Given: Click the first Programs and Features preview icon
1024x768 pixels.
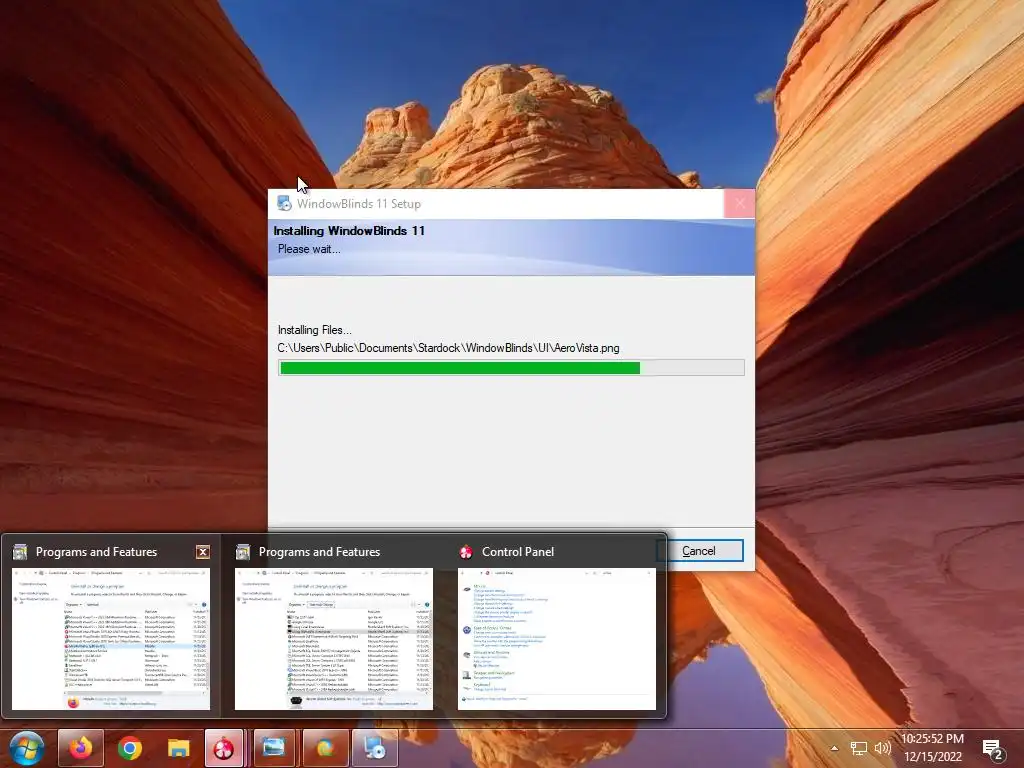Looking at the screenshot, I should [20, 552].
